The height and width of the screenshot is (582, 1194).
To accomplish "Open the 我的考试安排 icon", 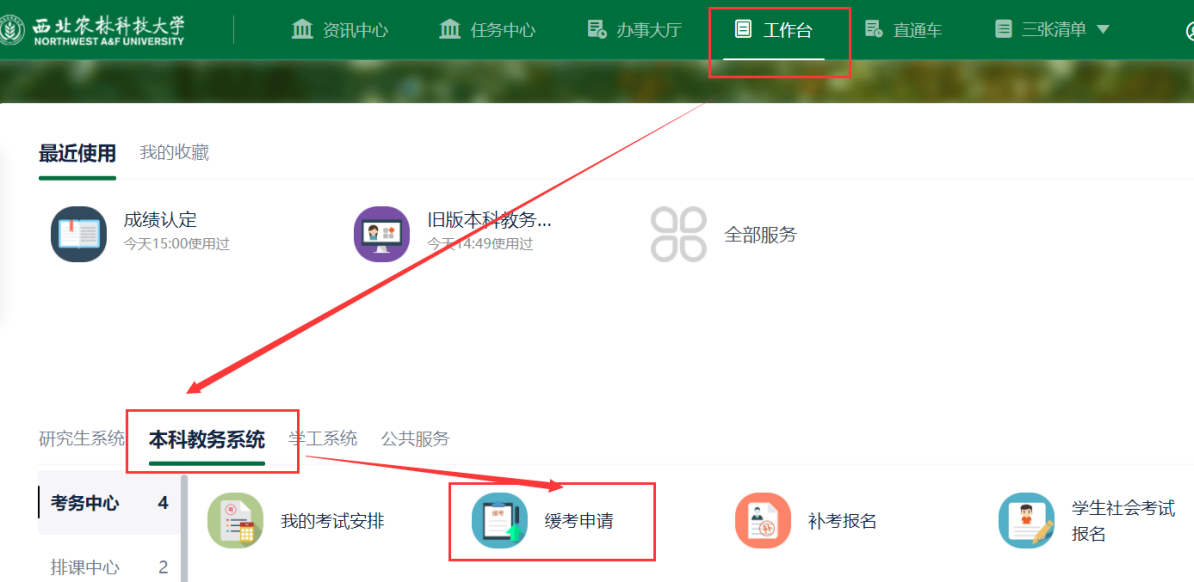I will click(x=235, y=521).
